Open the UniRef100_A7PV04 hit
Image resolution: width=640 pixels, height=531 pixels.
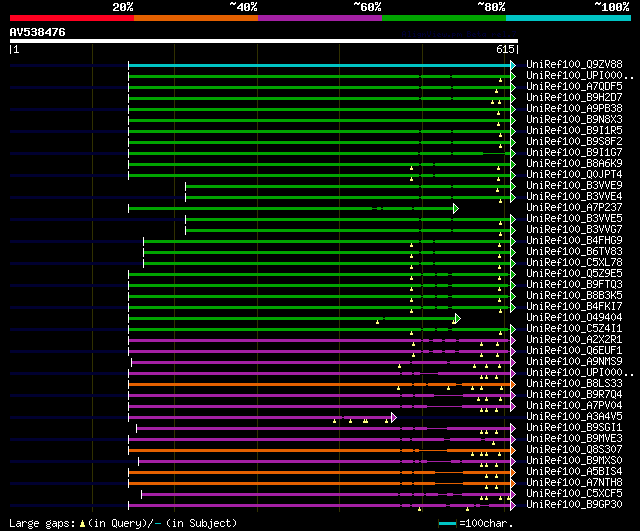click(574, 406)
